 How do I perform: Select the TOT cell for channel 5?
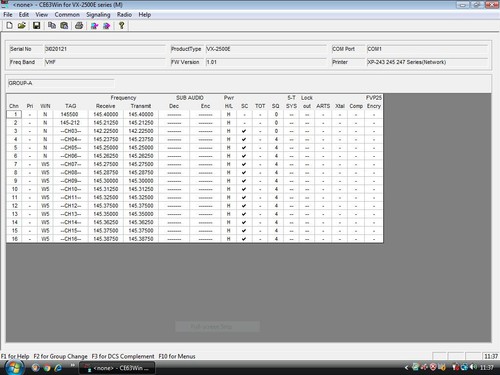(260, 148)
